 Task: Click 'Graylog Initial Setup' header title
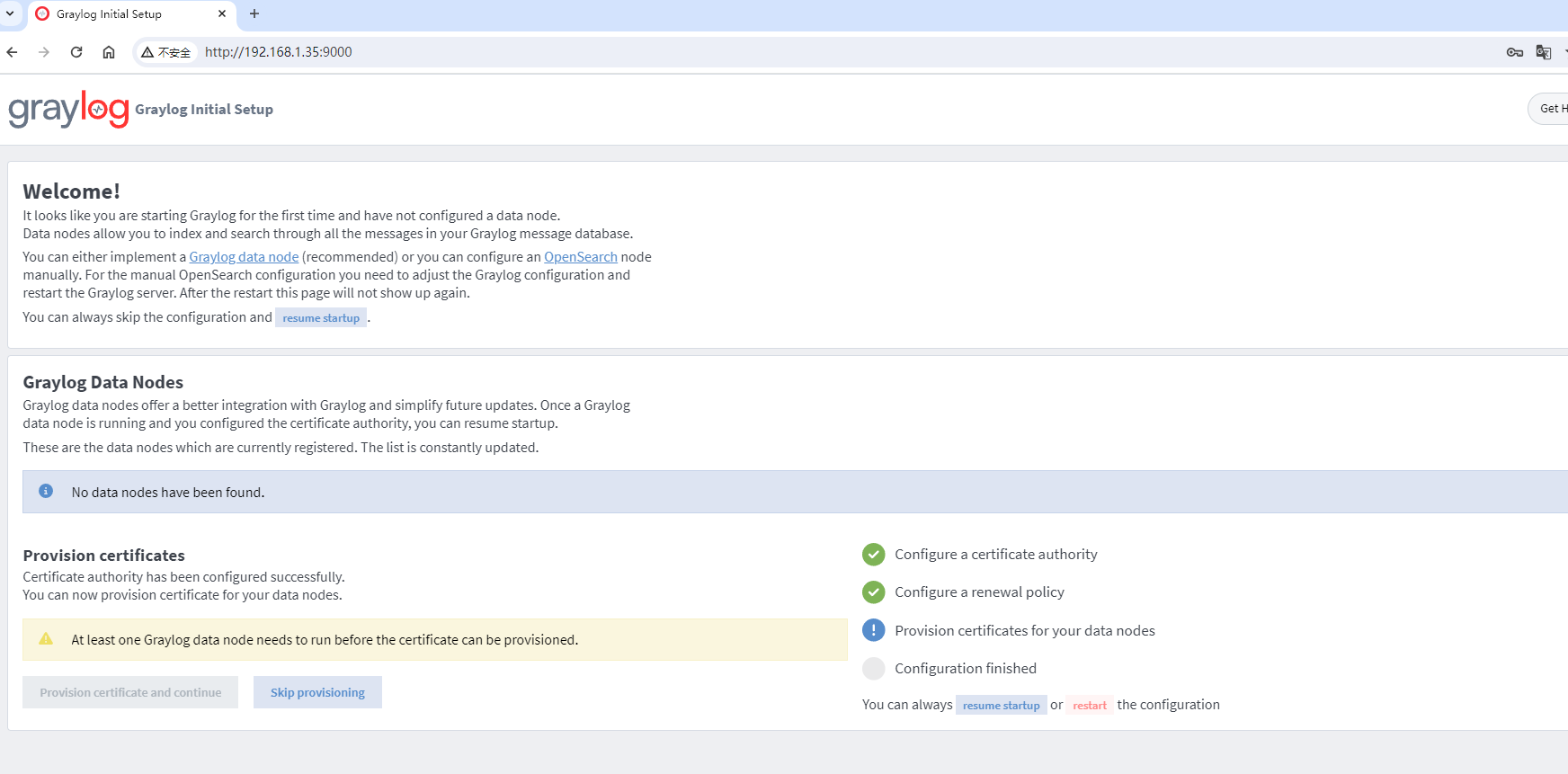click(204, 110)
